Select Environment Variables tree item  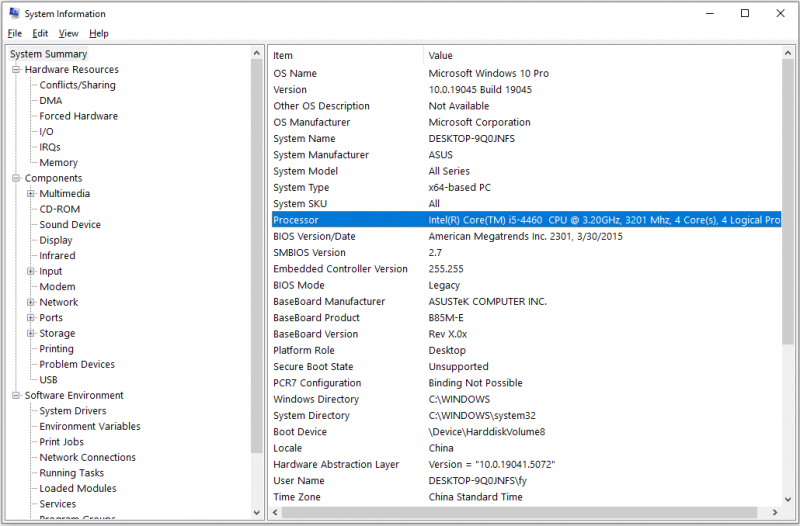90,426
